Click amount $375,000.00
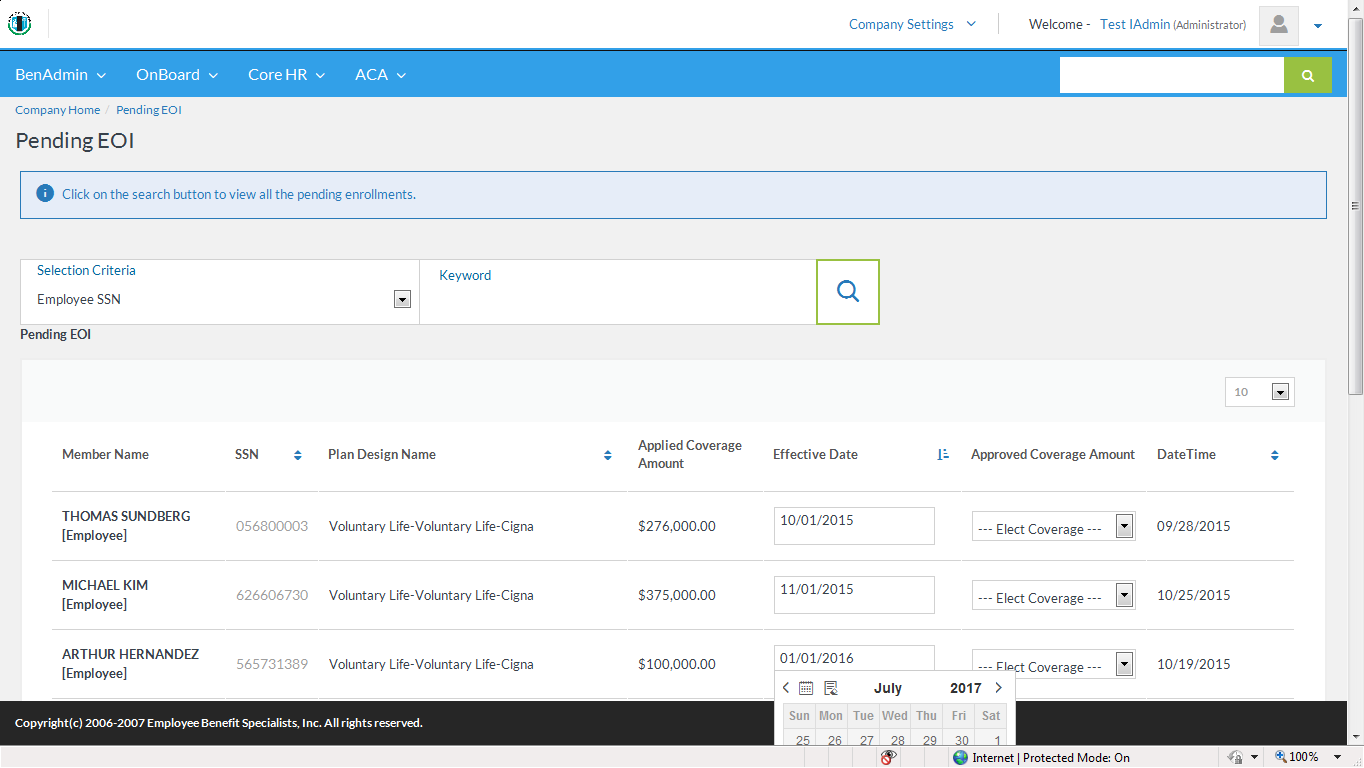 pos(677,595)
